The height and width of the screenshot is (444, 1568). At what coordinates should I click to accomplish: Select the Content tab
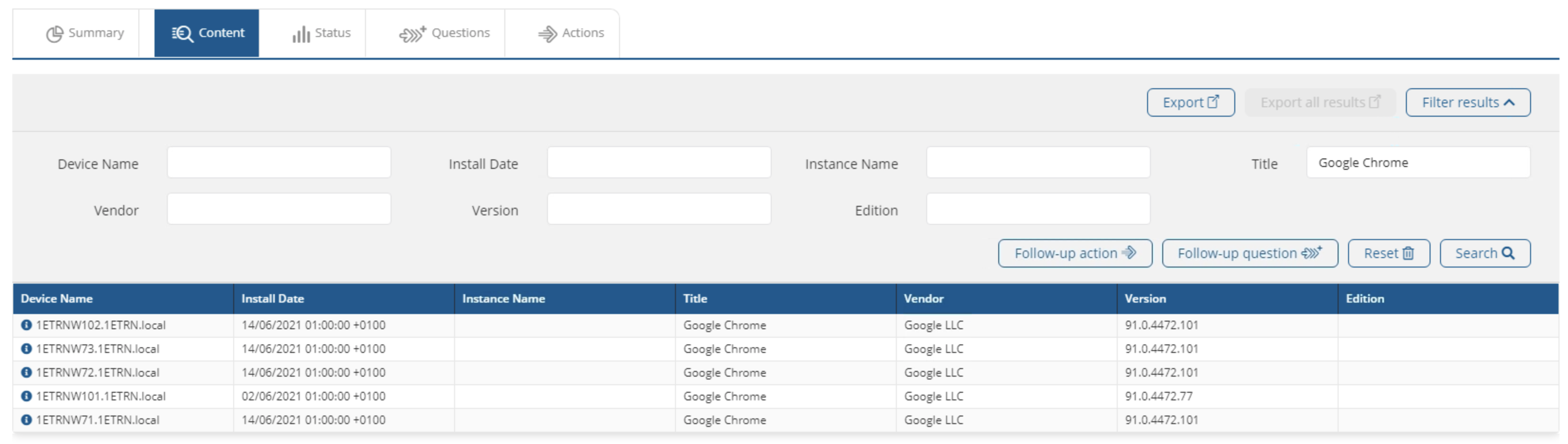(x=207, y=33)
